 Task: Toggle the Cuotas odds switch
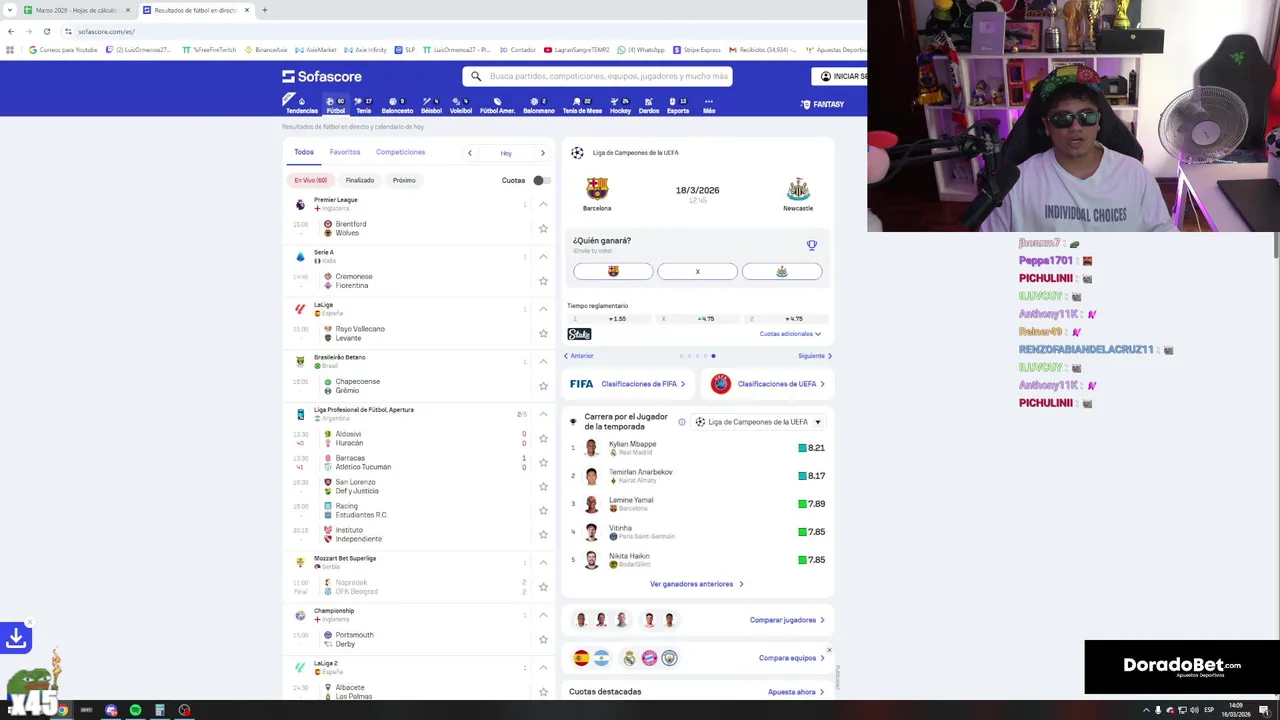(x=539, y=180)
